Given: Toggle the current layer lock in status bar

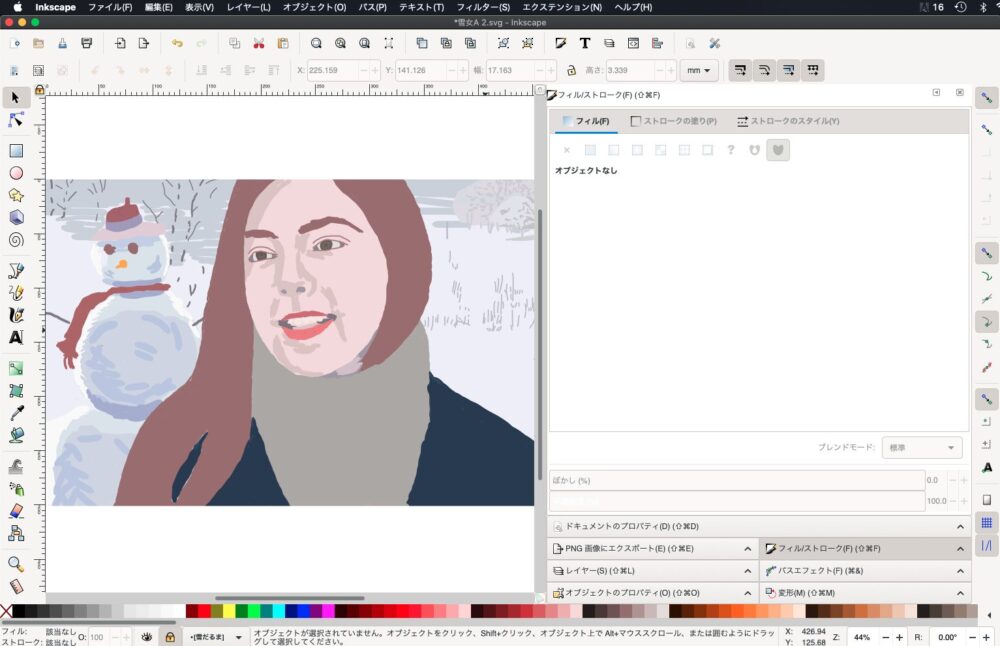Looking at the screenshot, I should click(170, 637).
